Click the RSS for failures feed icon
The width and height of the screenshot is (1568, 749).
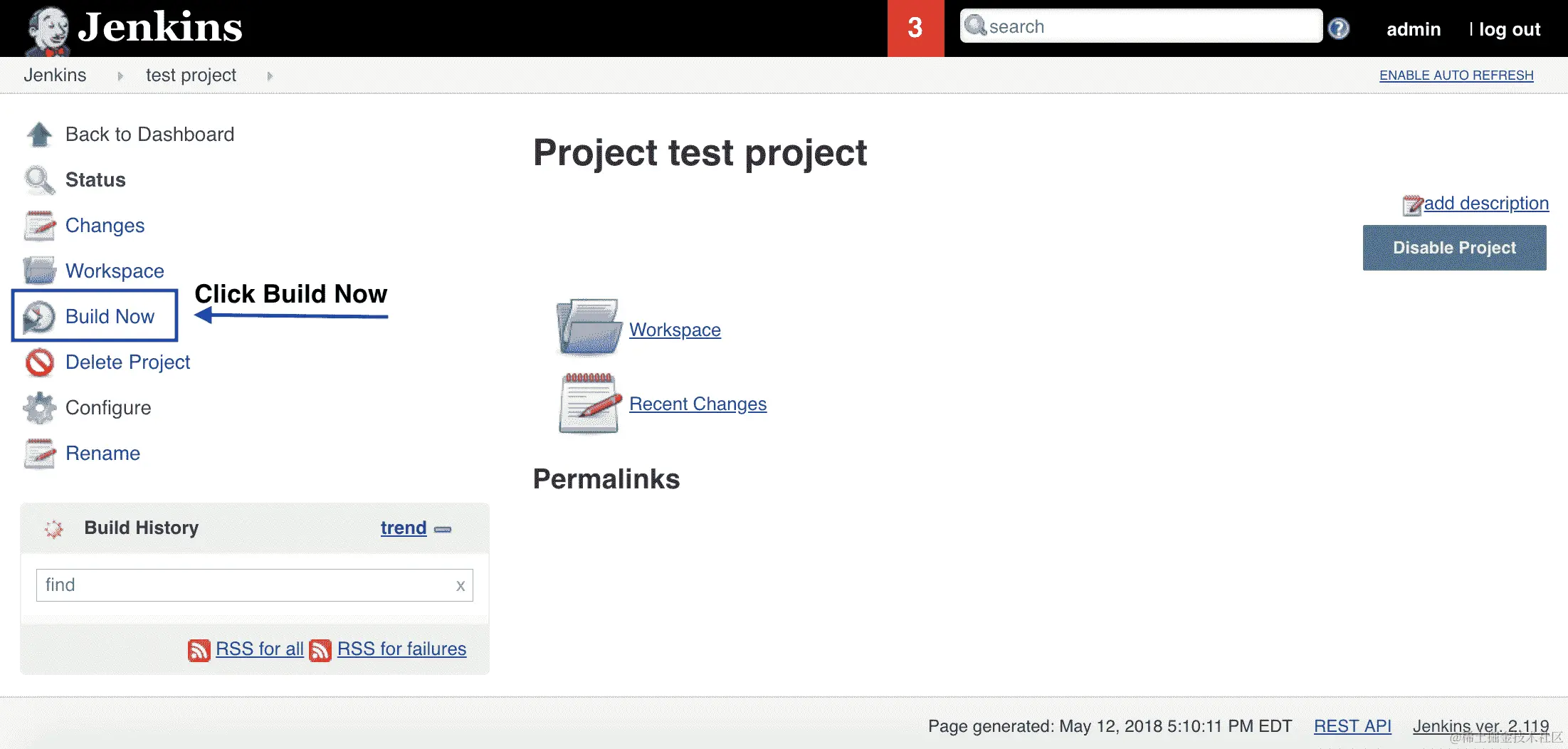point(320,650)
